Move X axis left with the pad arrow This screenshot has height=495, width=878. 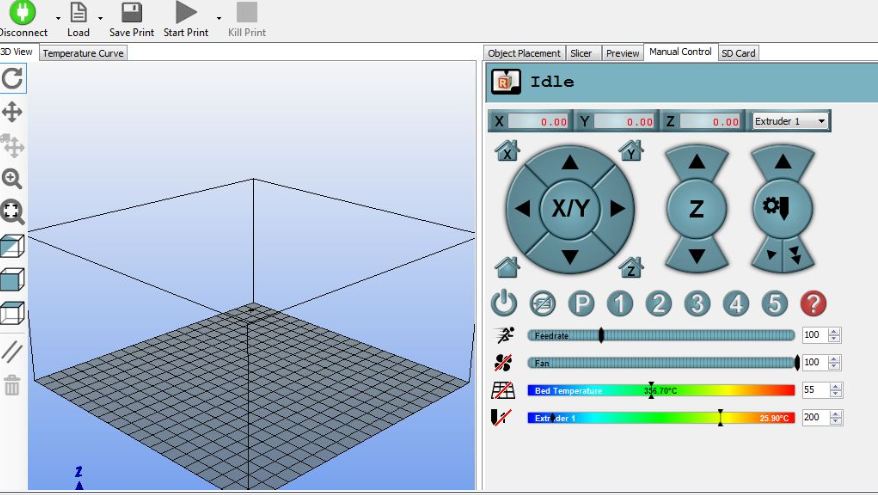pyautogui.click(x=522, y=209)
